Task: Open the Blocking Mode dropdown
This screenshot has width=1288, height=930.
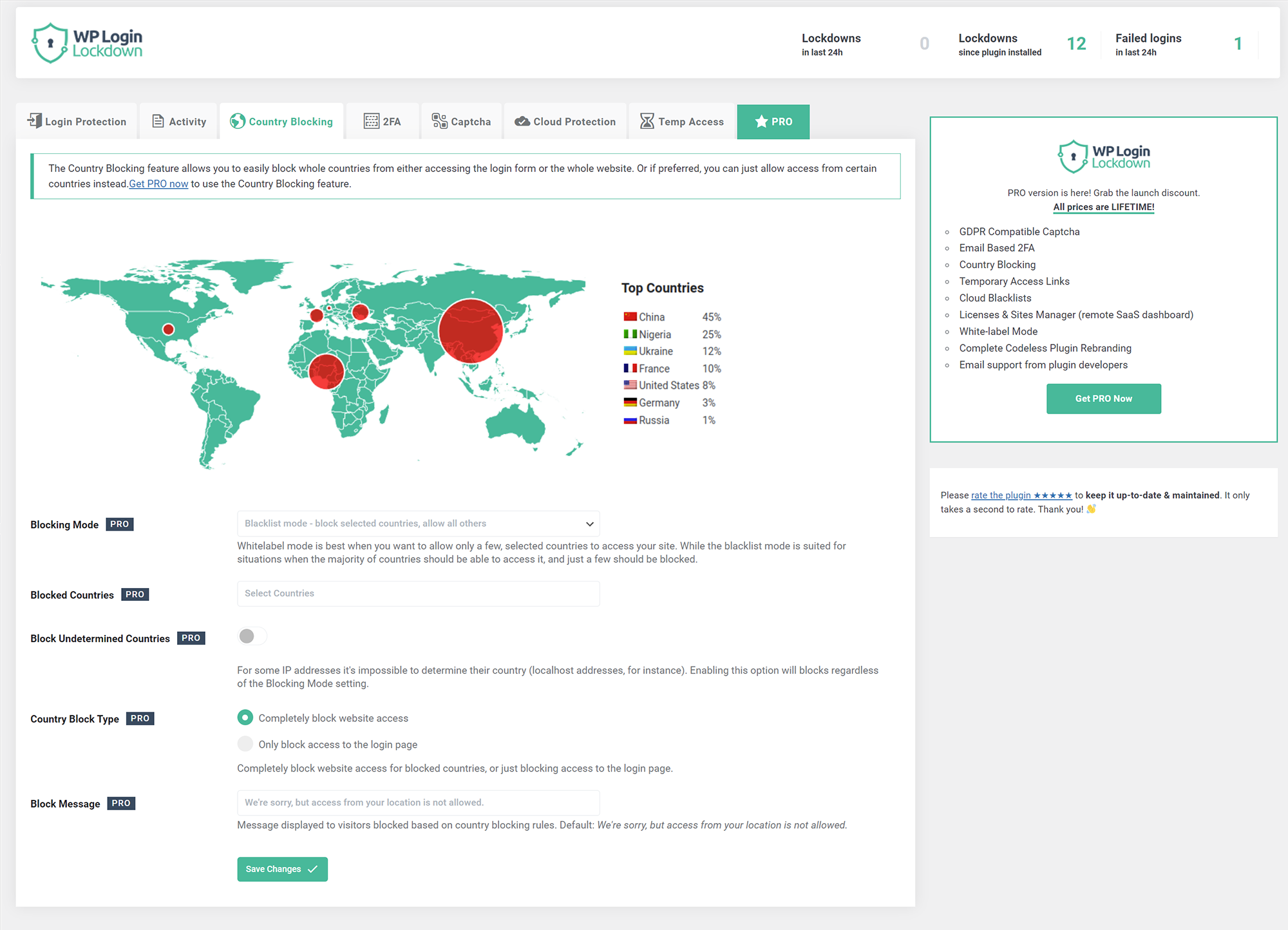Action: 418,524
